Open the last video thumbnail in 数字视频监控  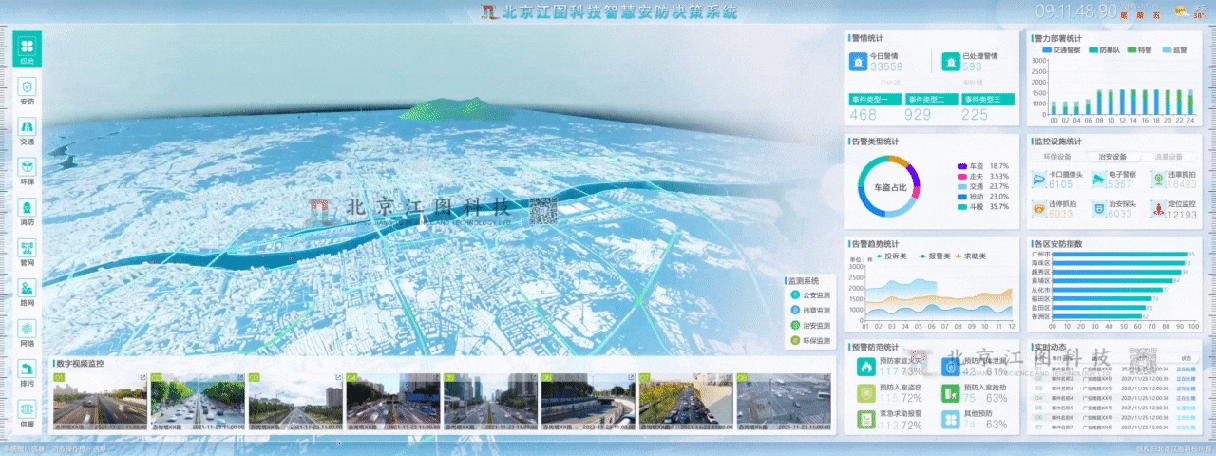click(783, 402)
